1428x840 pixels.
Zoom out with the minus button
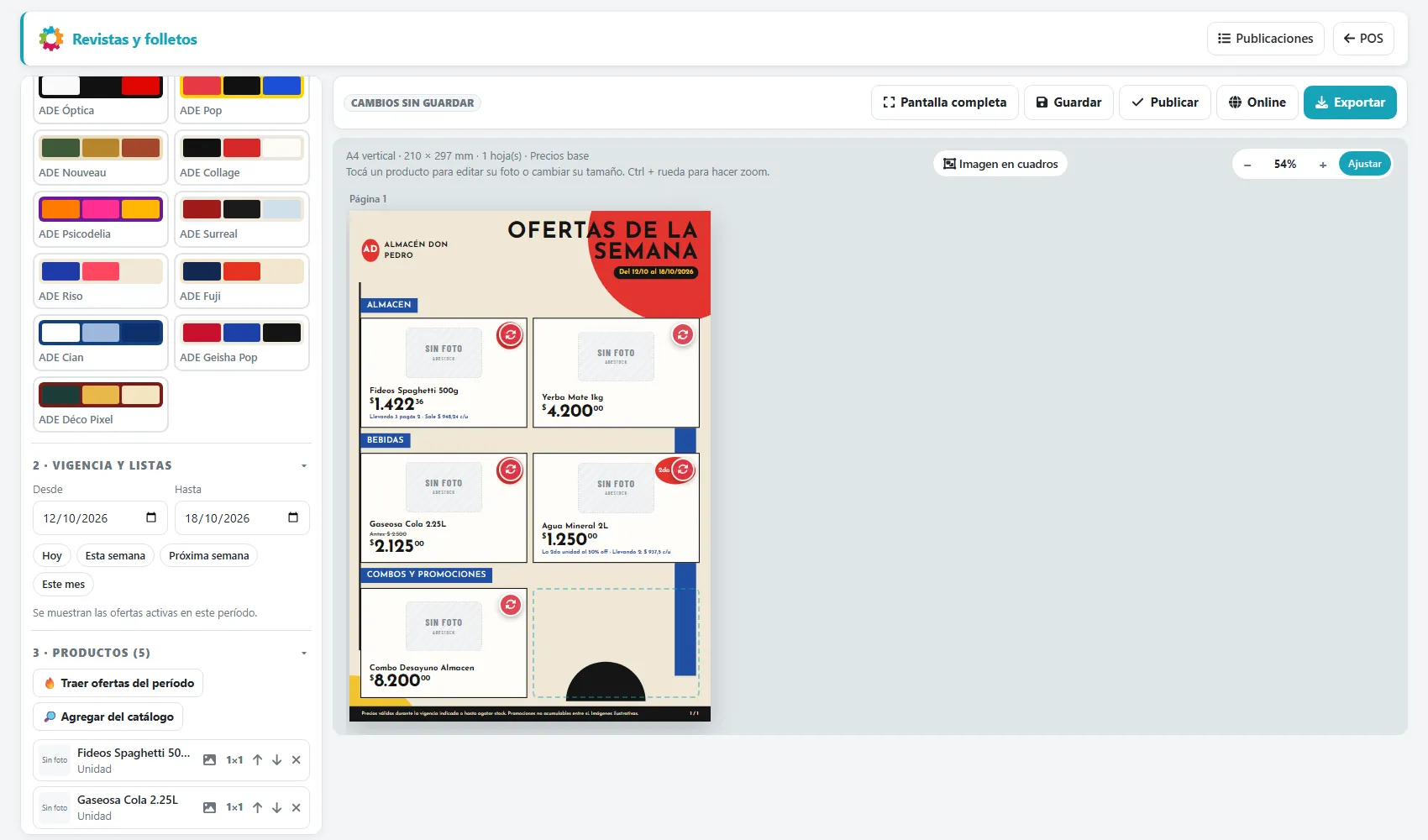click(x=1247, y=165)
